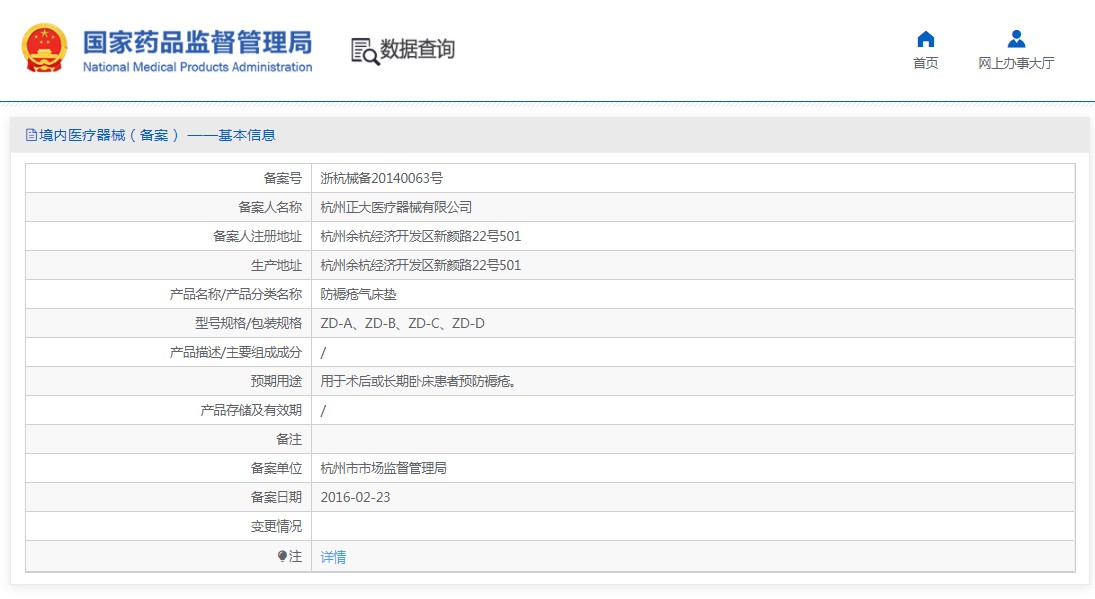Click the document icon before 境内医疗器械

coord(31,135)
